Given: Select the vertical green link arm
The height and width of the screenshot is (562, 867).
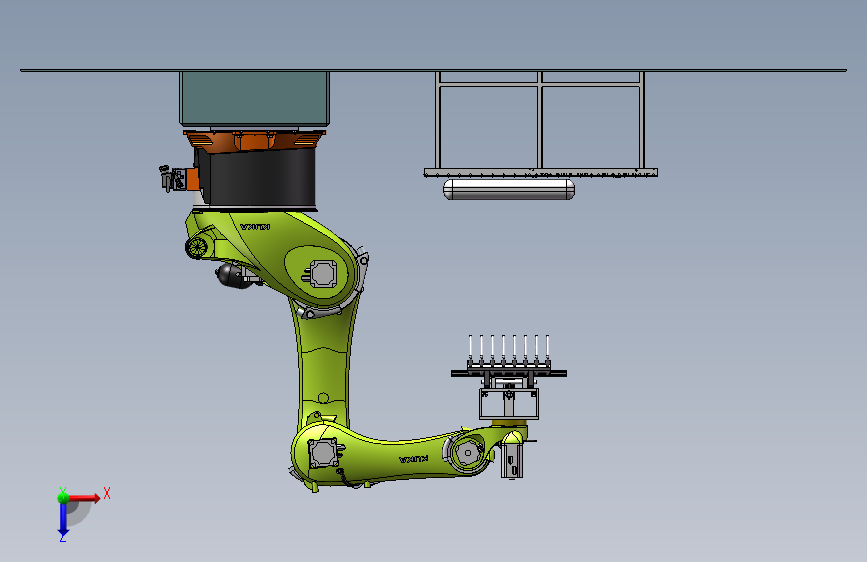Looking at the screenshot, I should coord(325,365).
